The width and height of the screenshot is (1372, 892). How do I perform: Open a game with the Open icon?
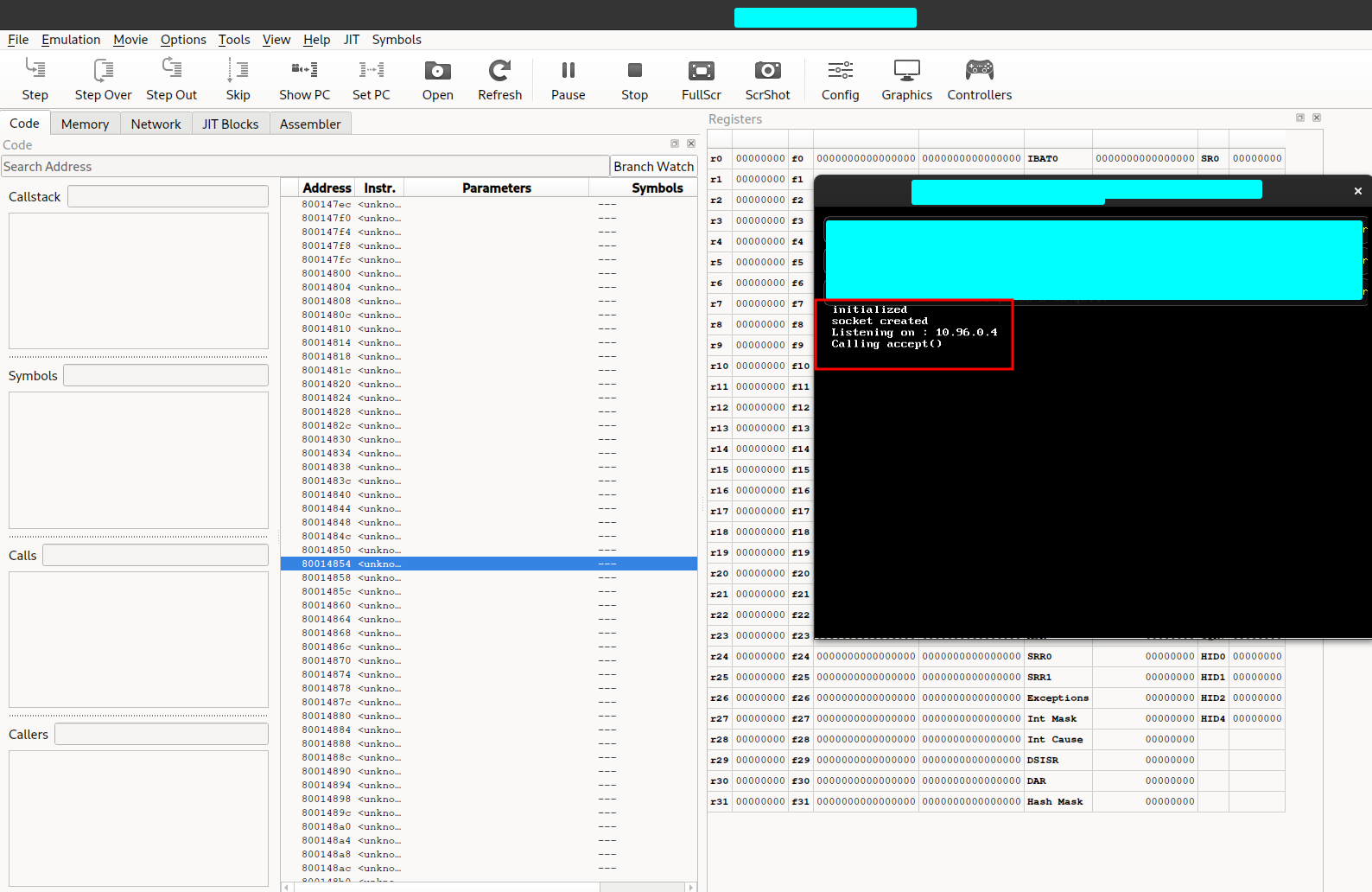[x=437, y=80]
